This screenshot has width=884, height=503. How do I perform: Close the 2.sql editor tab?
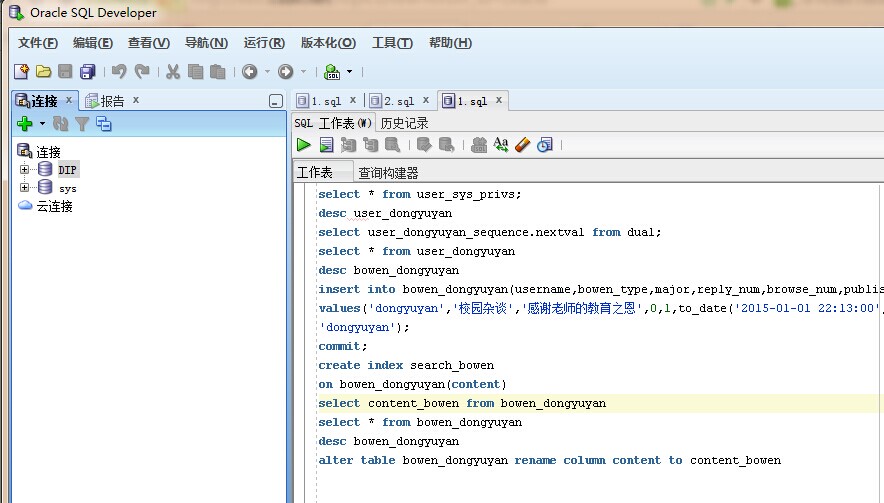426,100
